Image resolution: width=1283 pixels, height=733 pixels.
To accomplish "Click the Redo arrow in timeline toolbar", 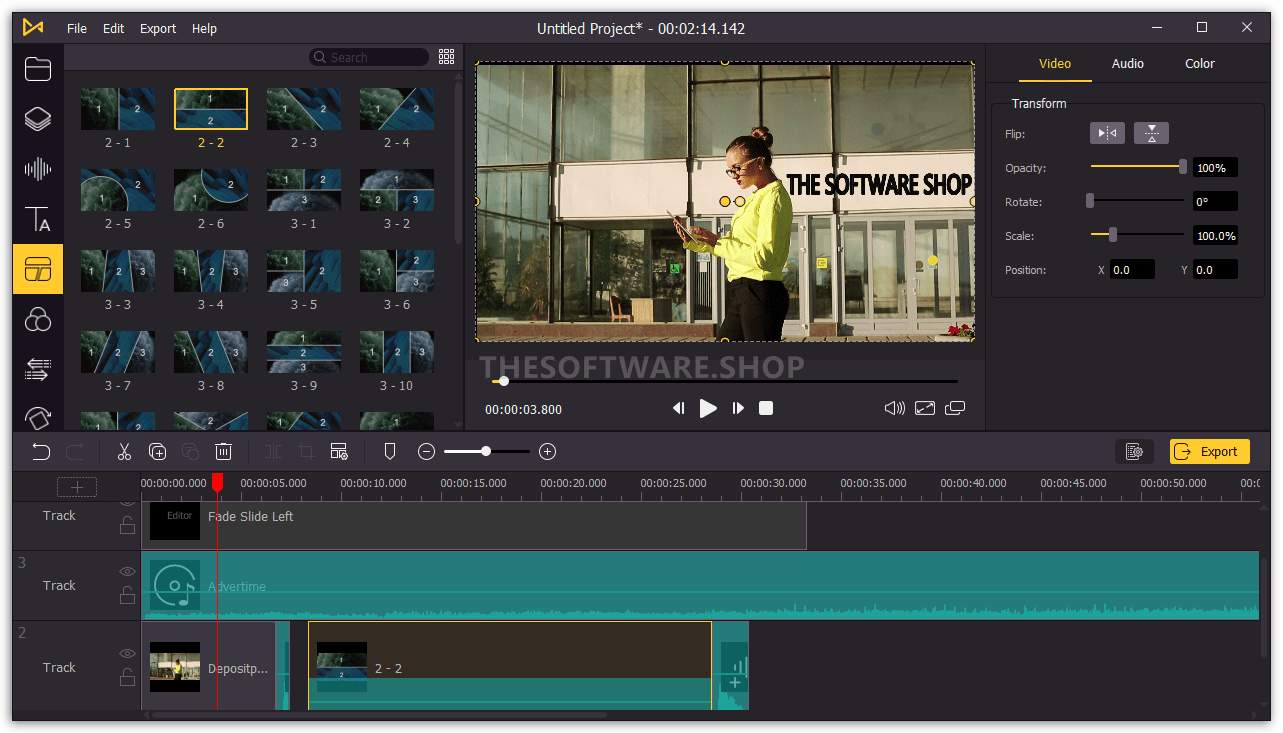I will [74, 452].
